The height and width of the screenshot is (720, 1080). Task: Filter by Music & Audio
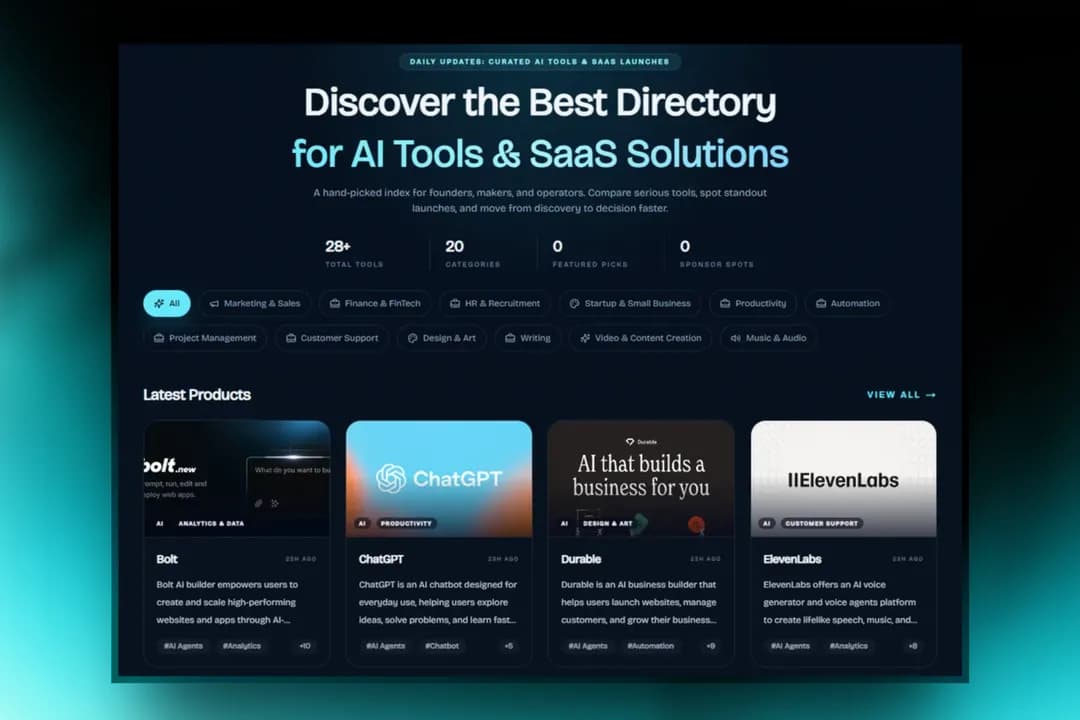click(768, 338)
